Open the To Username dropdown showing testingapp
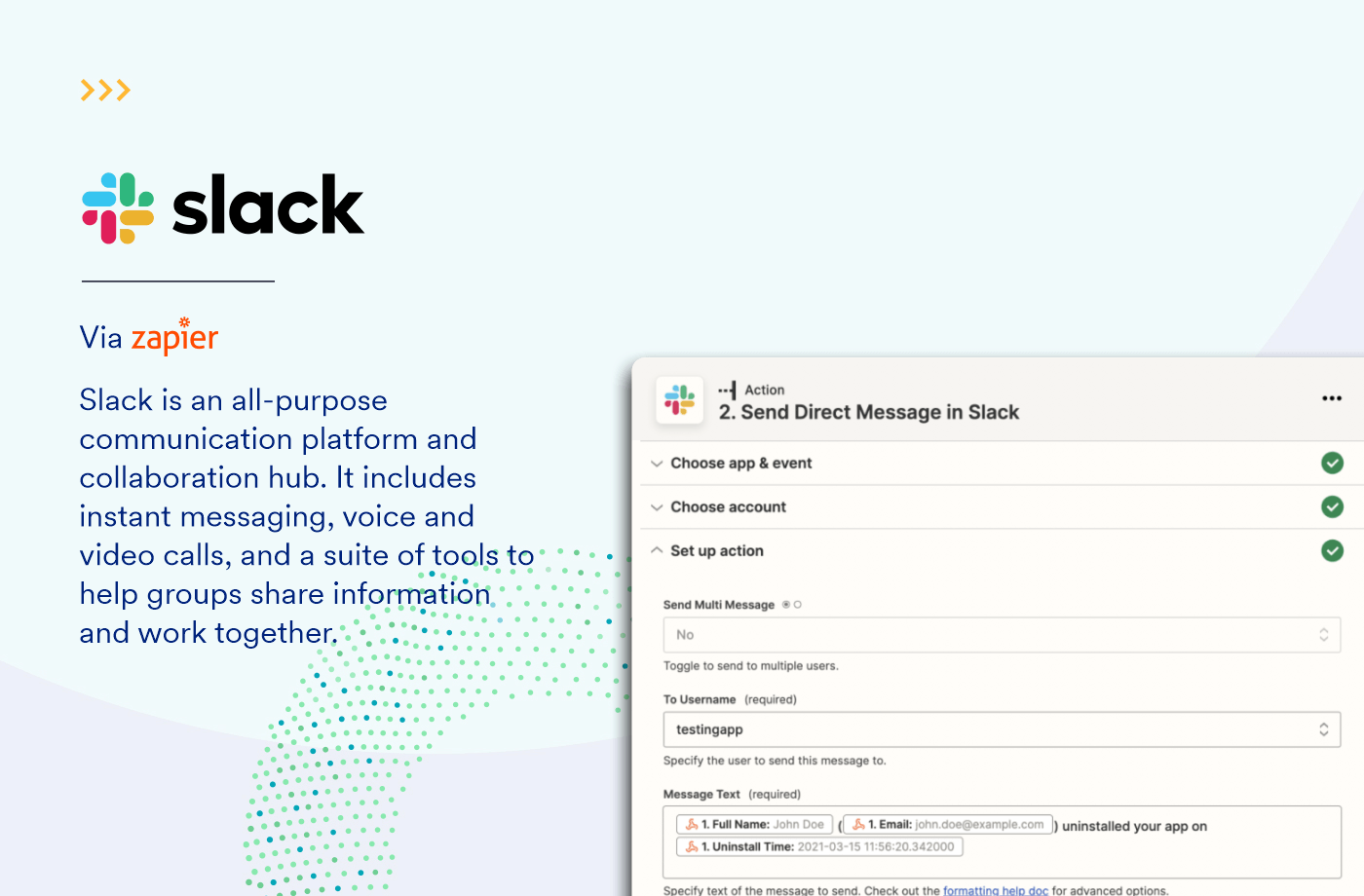Screen dimensions: 1364x896 pos(1002,729)
